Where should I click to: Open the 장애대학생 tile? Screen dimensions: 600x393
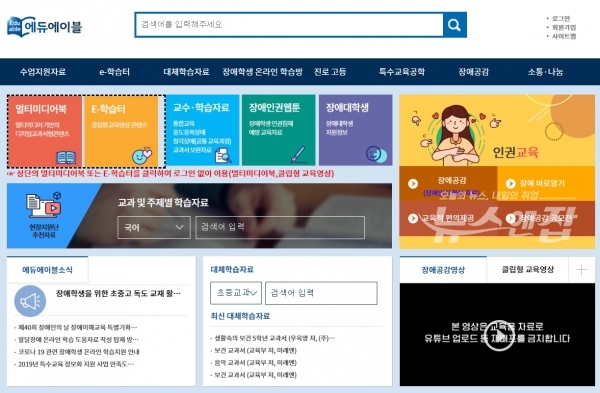click(355, 130)
